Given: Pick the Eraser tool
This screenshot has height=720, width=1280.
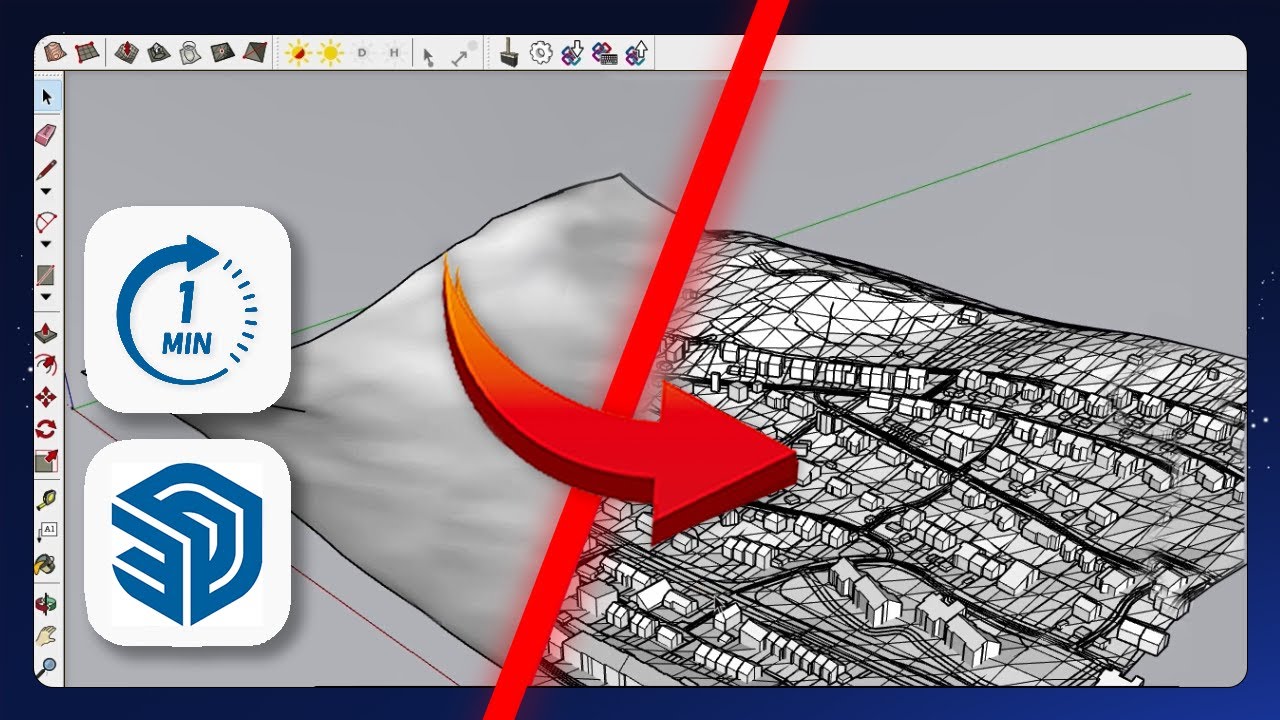Looking at the screenshot, I should 46,134.
